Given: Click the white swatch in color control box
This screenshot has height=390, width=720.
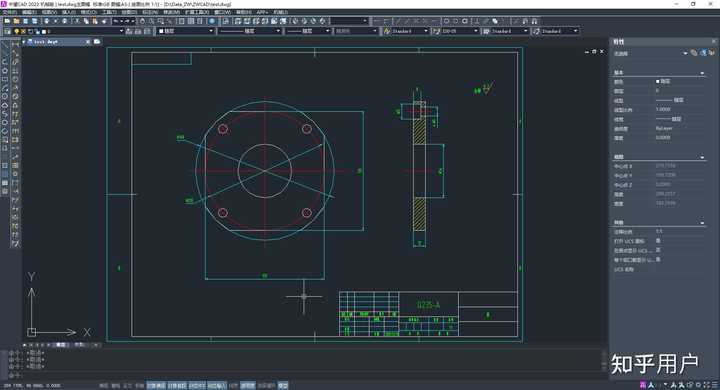Looking at the screenshot, I should [161, 31].
